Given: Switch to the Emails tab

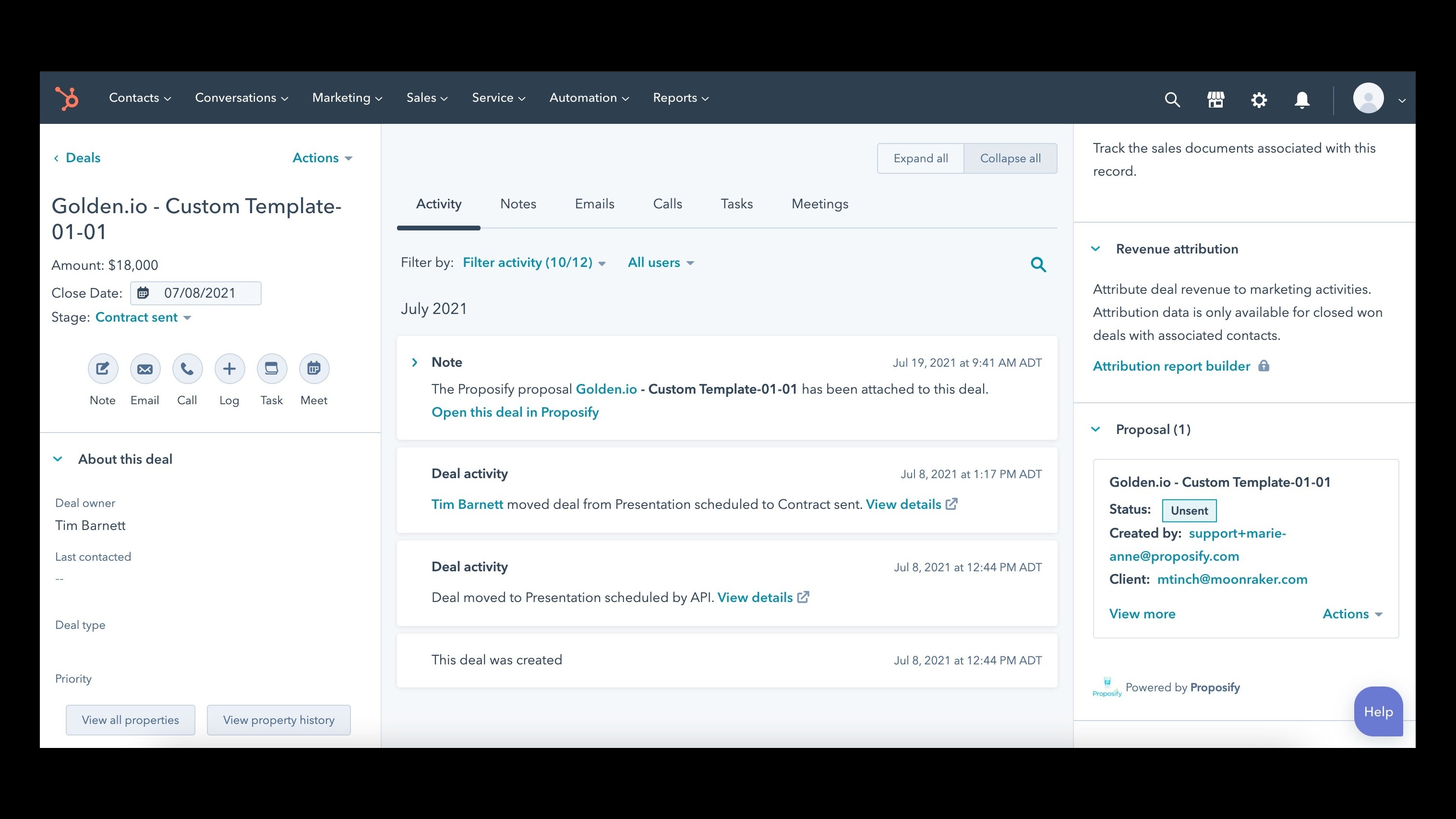Looking at the screenshot, I should [x=594, y=204].
